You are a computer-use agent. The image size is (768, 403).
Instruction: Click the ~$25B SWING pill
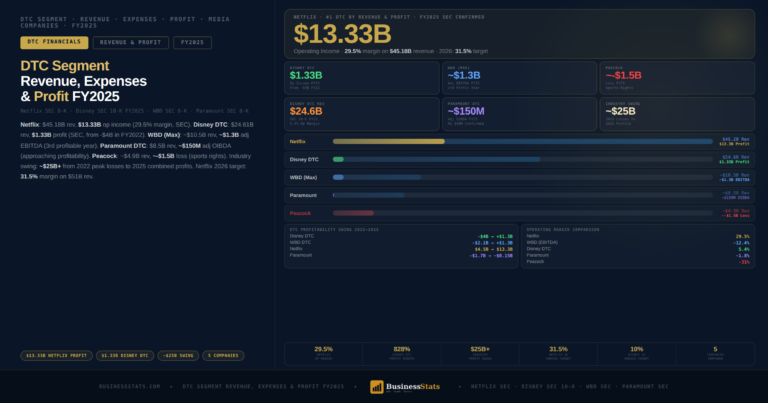(x=178, y=356)
